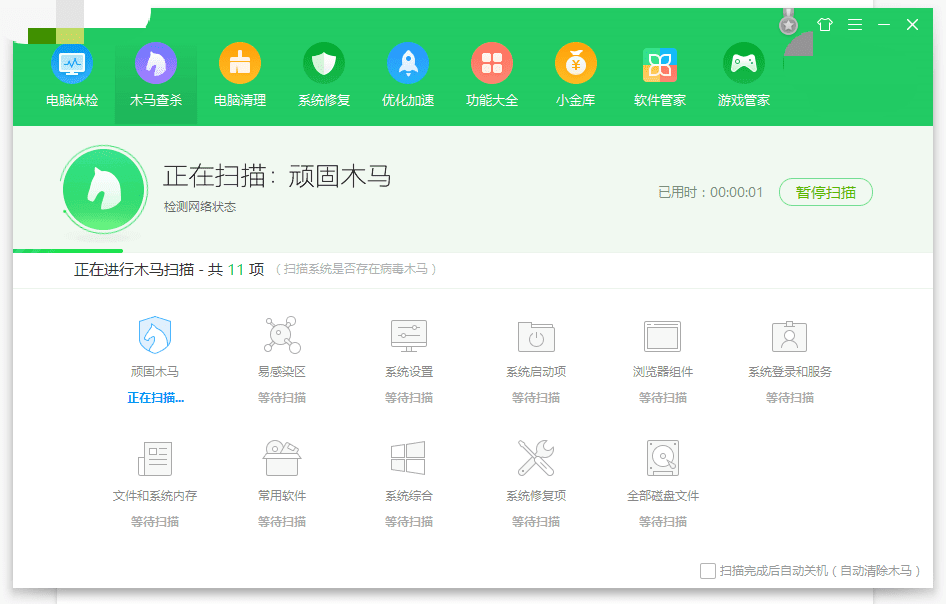The image size is (946, 604).
Task: Click the 系统综合 windows icon
Action: tap(408, 458)
